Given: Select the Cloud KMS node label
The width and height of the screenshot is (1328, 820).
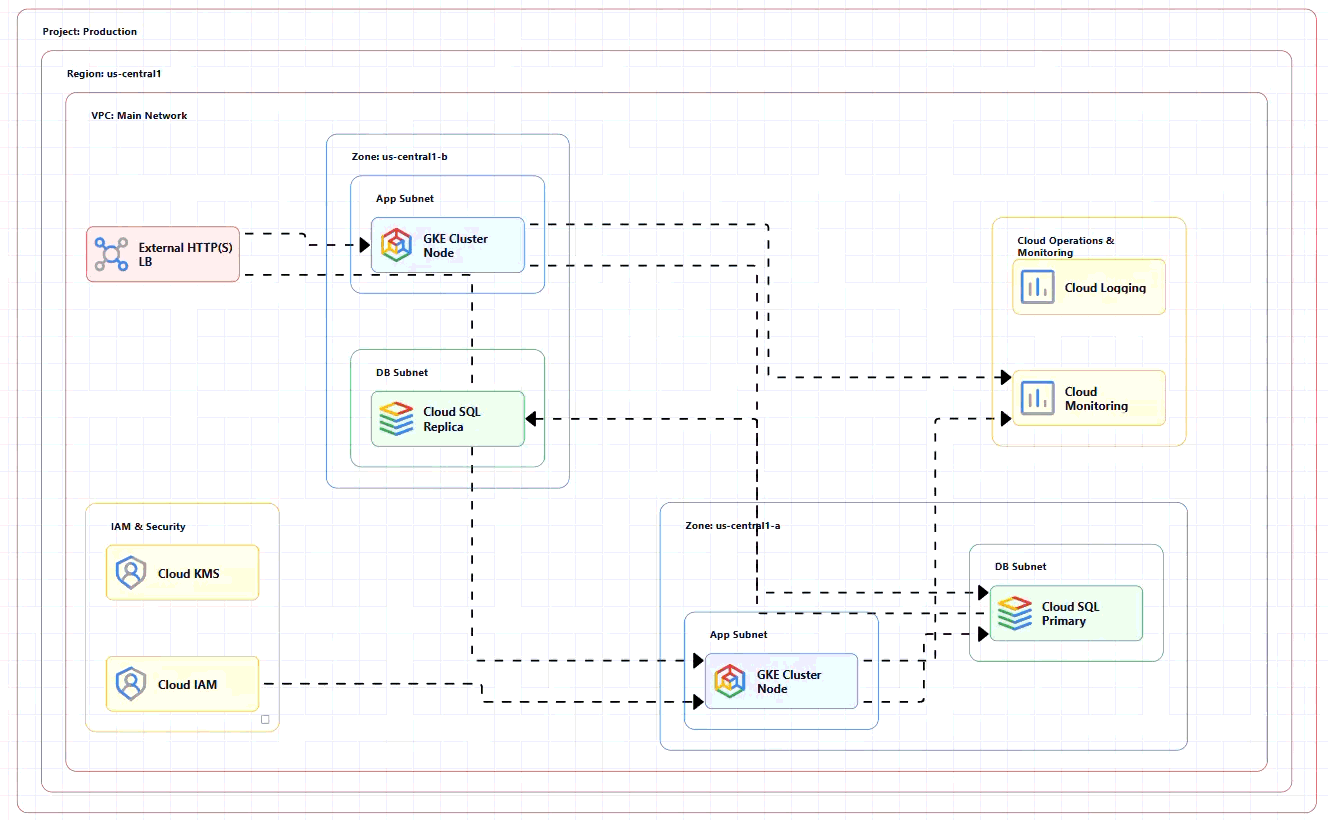Looking at the screenshot, I should click(x=189, y=574).
